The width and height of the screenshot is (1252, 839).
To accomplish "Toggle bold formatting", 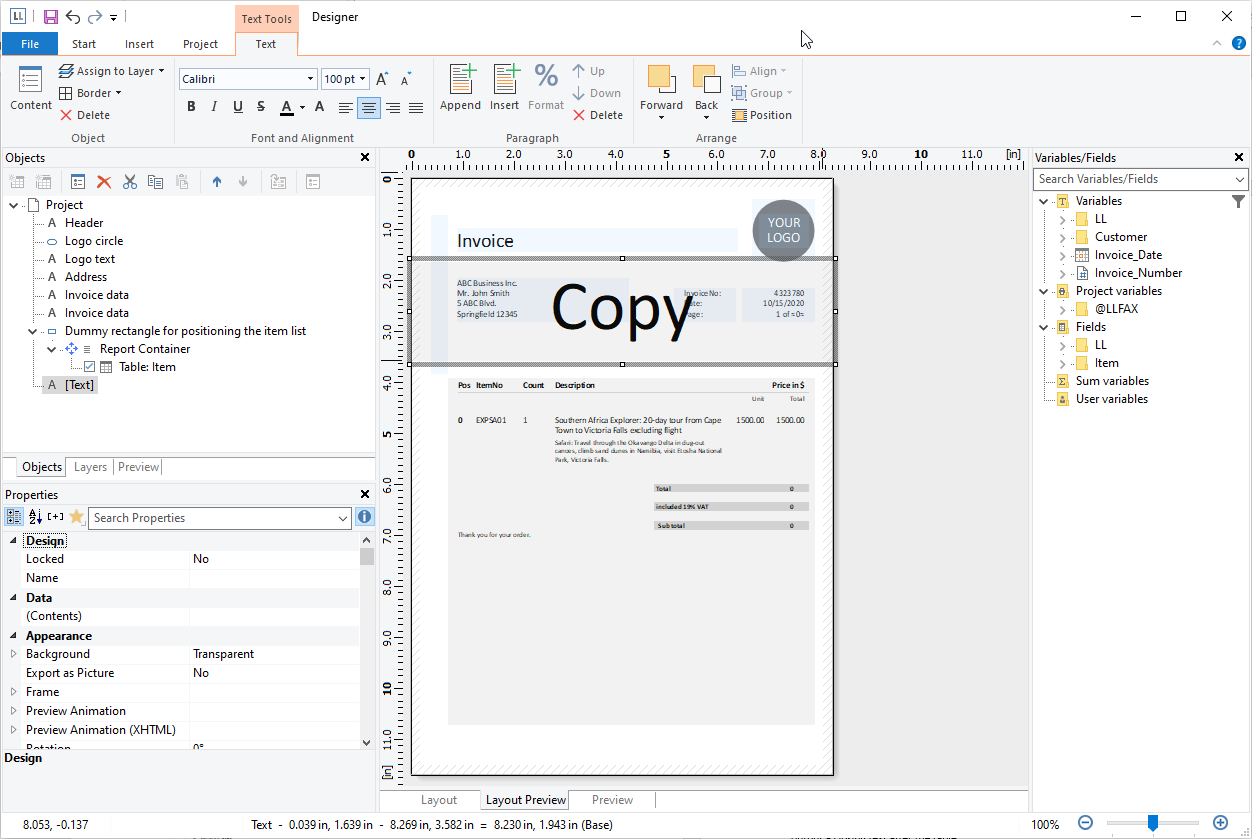I will [191, 107].
